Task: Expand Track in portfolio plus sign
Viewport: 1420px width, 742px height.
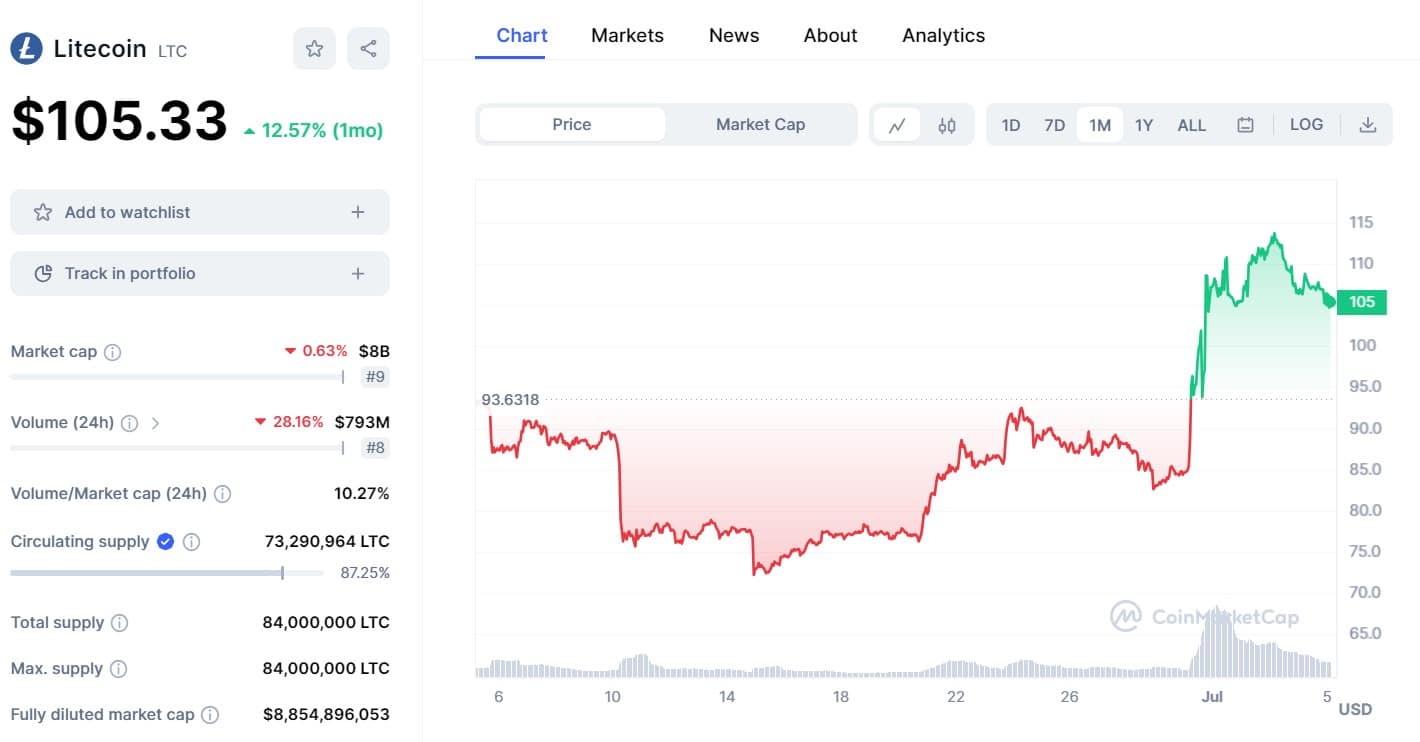Action: tap(358, 274)
